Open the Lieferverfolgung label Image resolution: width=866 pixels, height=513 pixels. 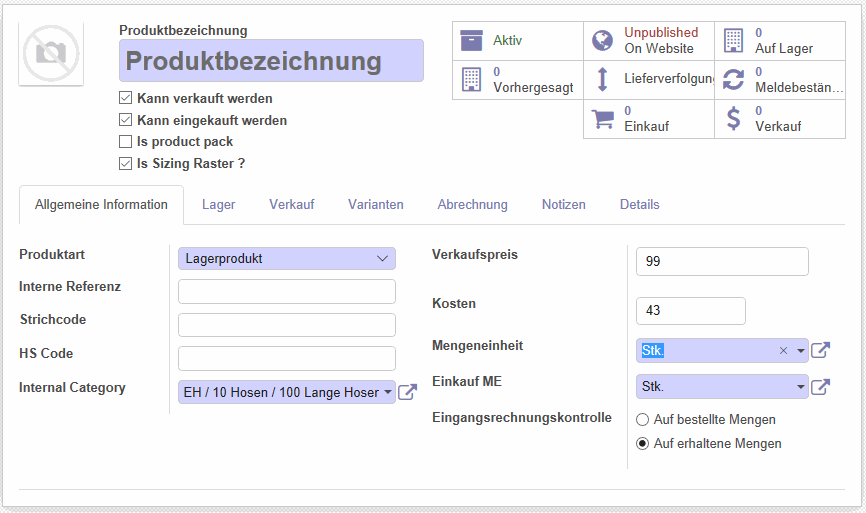point(669,79)
